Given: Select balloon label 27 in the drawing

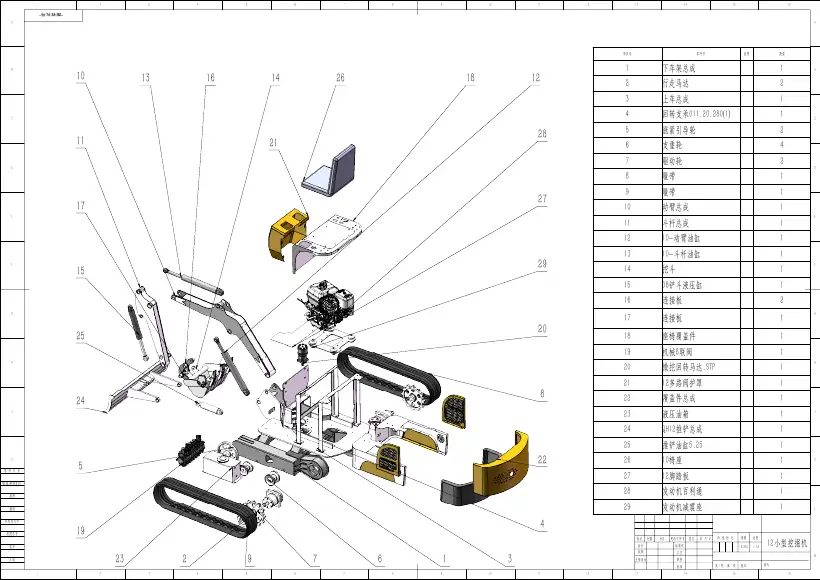Looking at the screenshot, I should [542, 199].
